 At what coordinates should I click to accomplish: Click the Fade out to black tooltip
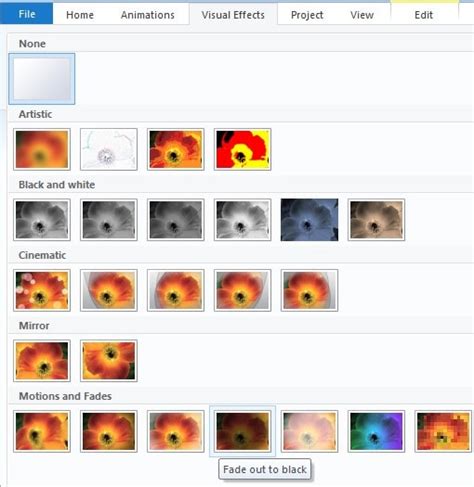coord(265,469)
